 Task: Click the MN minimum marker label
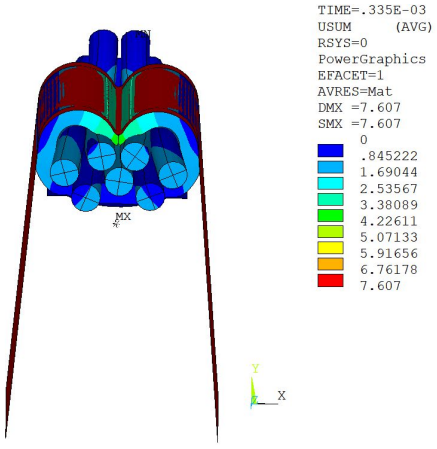(x=143, y=34)
